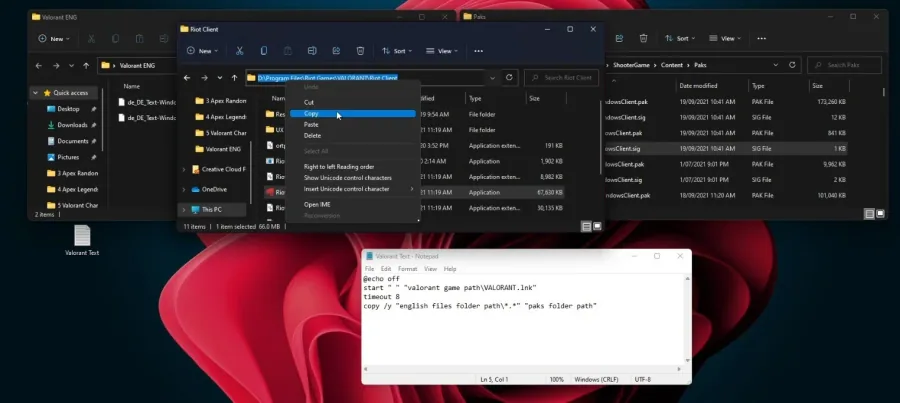The image size is (900, 403).
Task: Click the Search Paks input field
Action: point(844,65)
